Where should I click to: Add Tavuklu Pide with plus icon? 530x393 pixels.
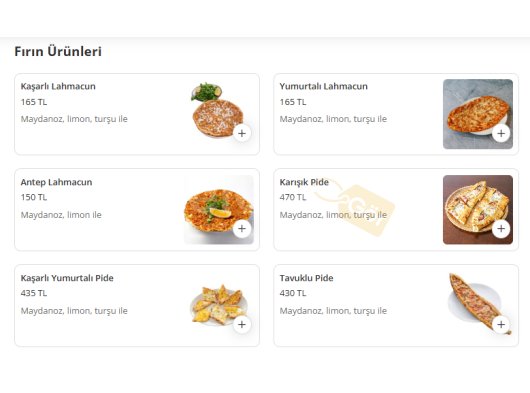pos(501,325)
